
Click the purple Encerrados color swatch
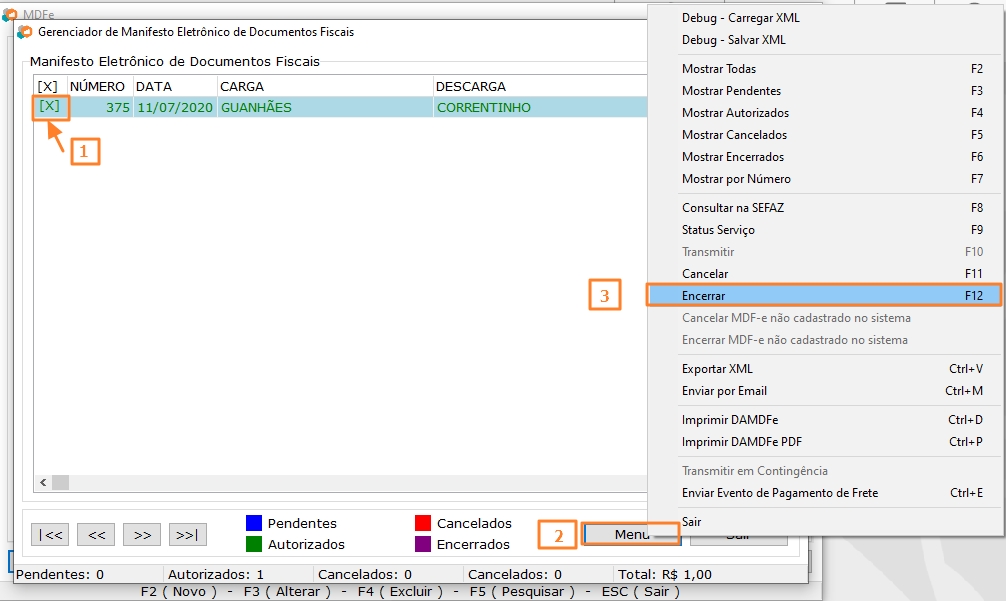click(423, 544)
